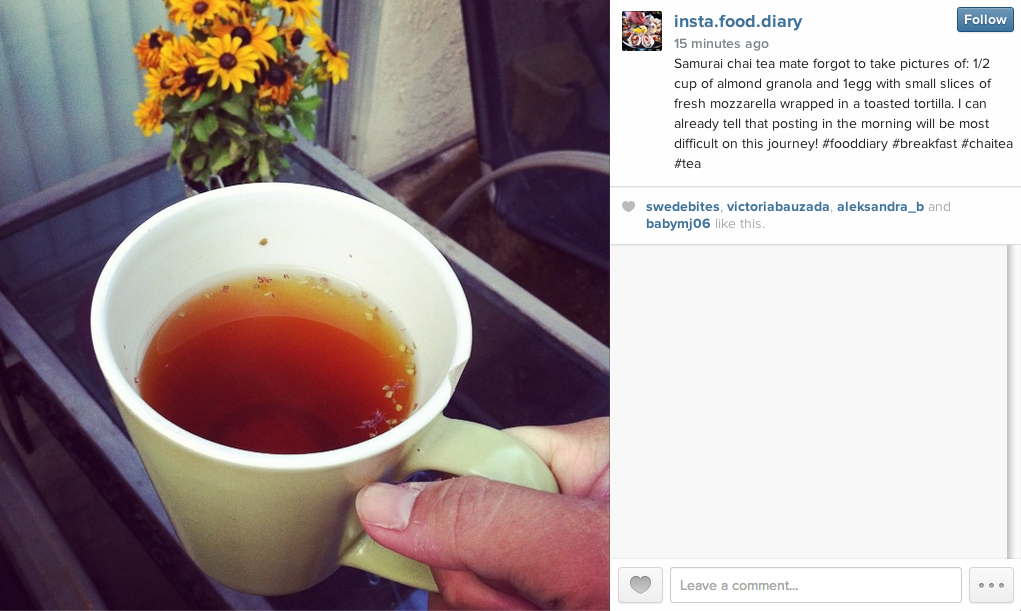Screen dimensions: 1021x611
Task: Click the 15 minutes ago timestamp
Action: pyautogui.click(x=721, y=44)
